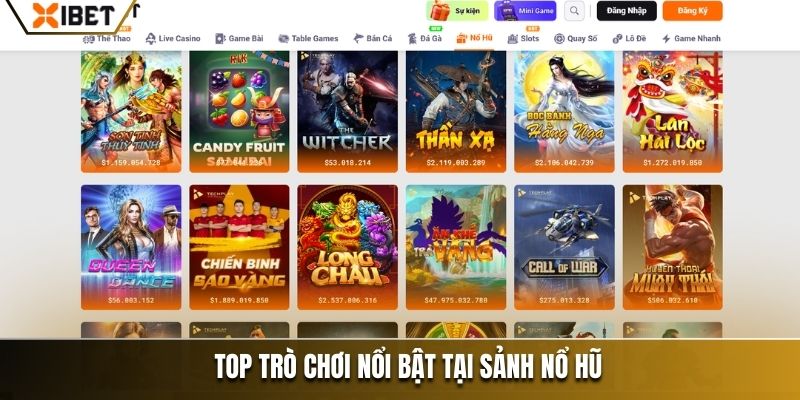The width and height of the screenshot is (800, 400).
Task: Go to the Game Nhanh section
Action: point(691,38)
